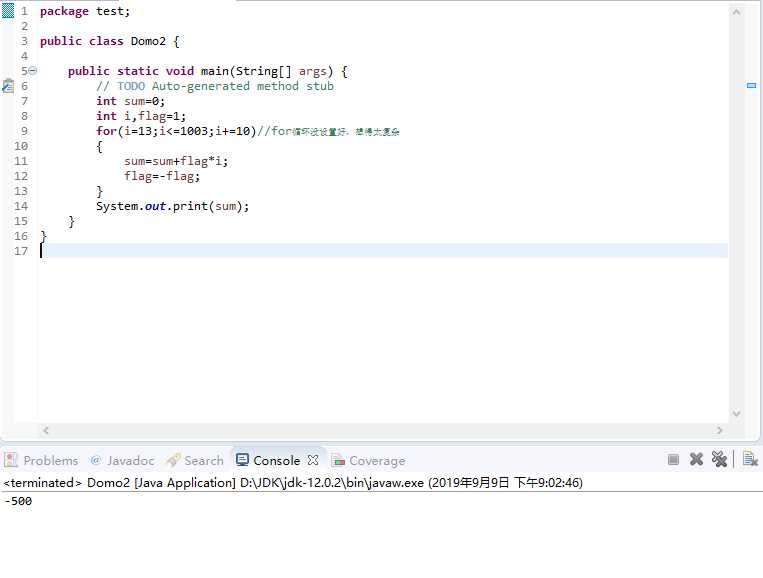
Task: Switch to the Problems tab
Action: point(41,460)
